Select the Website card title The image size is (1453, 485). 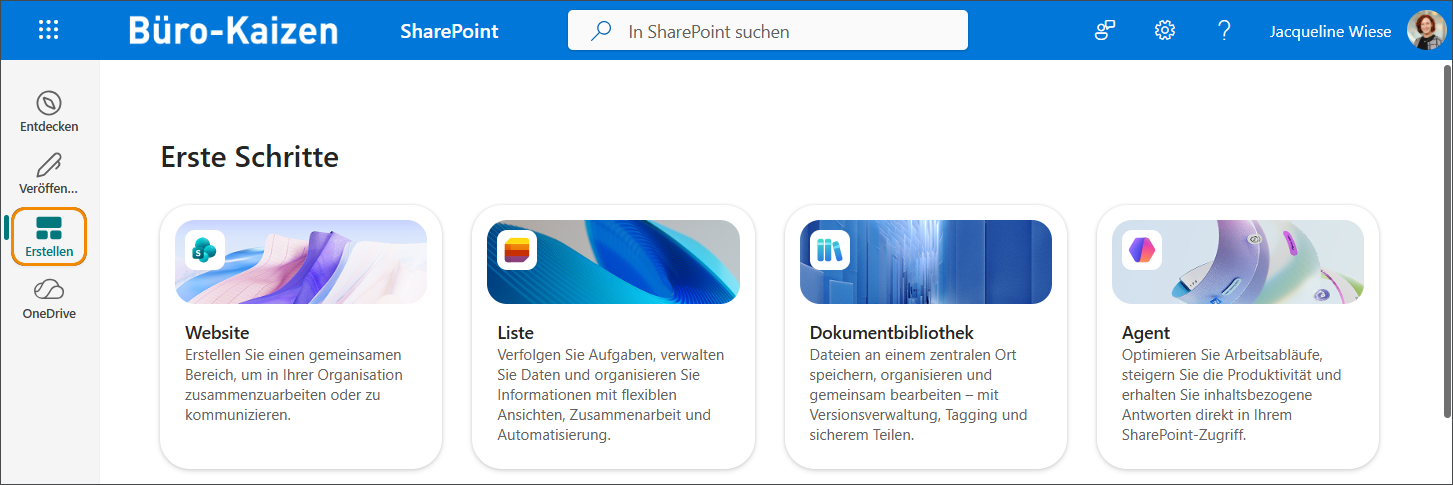click(x=217, y=333)
